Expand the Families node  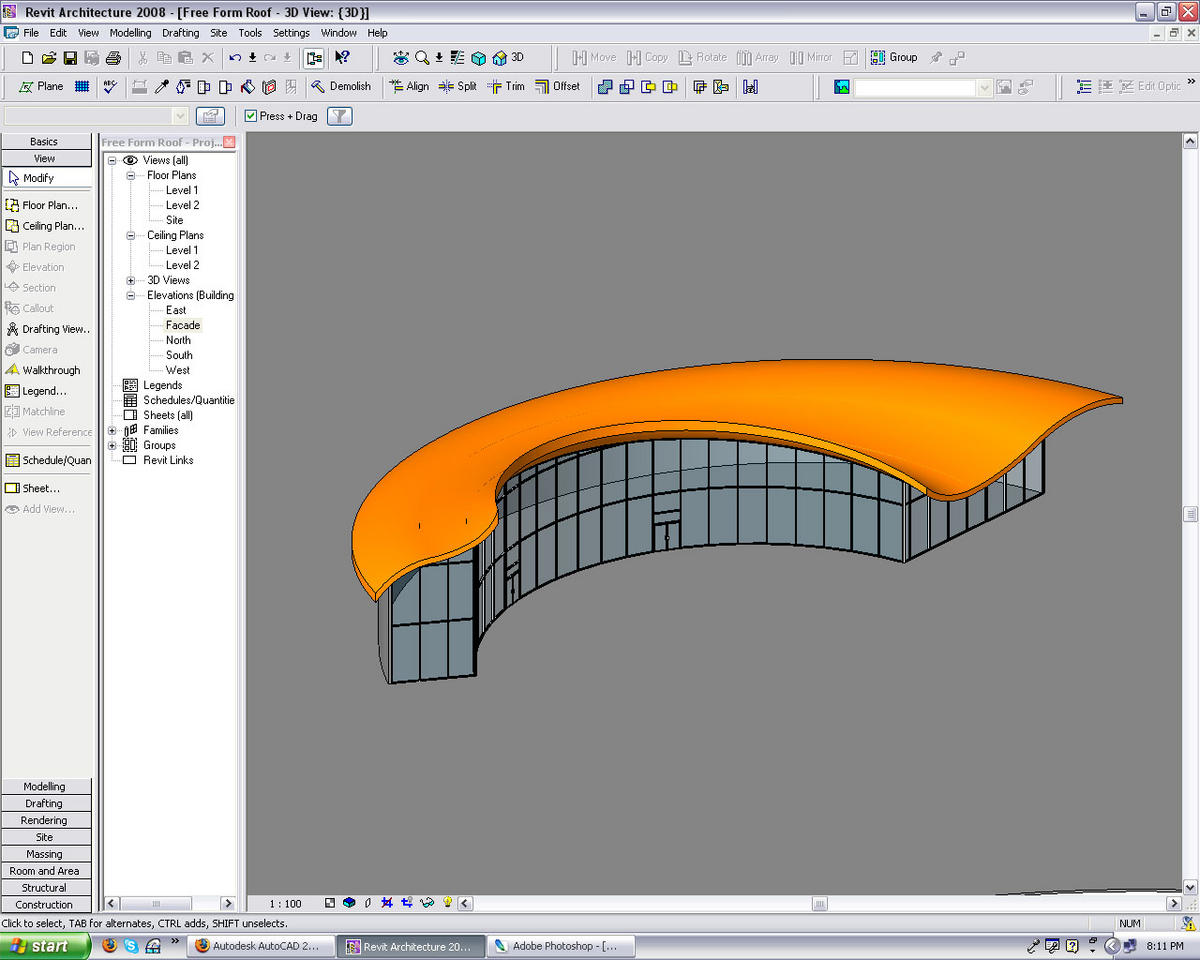(x=112, y=430)
